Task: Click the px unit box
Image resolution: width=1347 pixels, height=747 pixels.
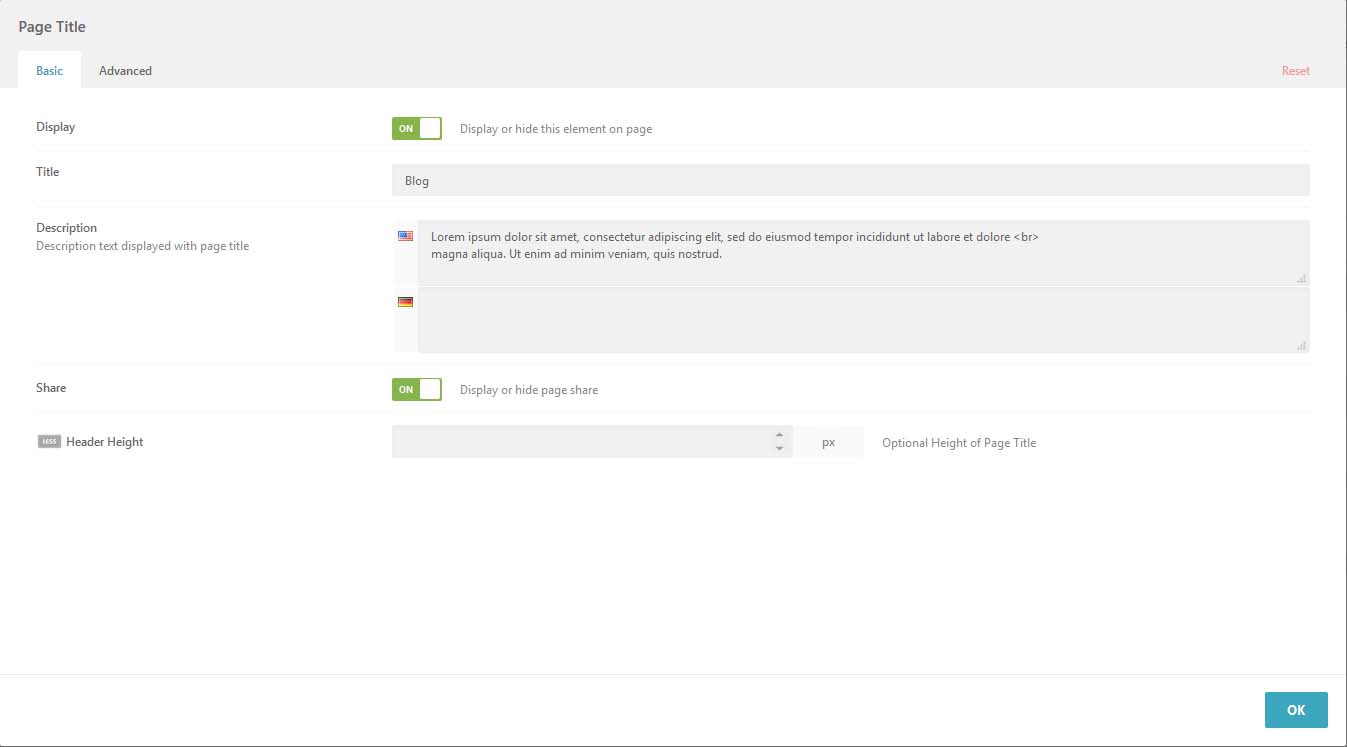Action: (828, 442)
